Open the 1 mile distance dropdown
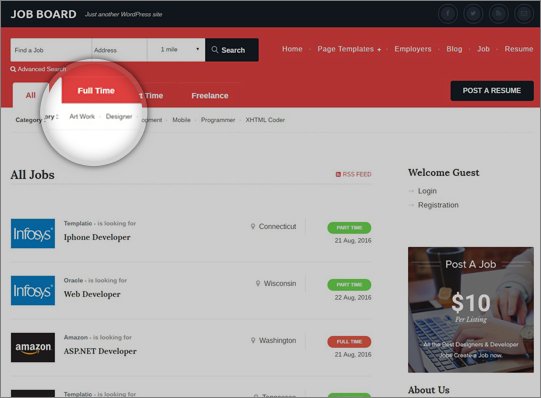541x398 pixels. [x=177, y=50]
